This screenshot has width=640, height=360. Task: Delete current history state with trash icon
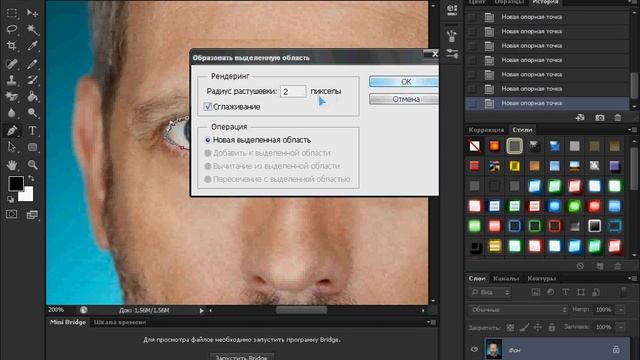[x=618, y=118]
